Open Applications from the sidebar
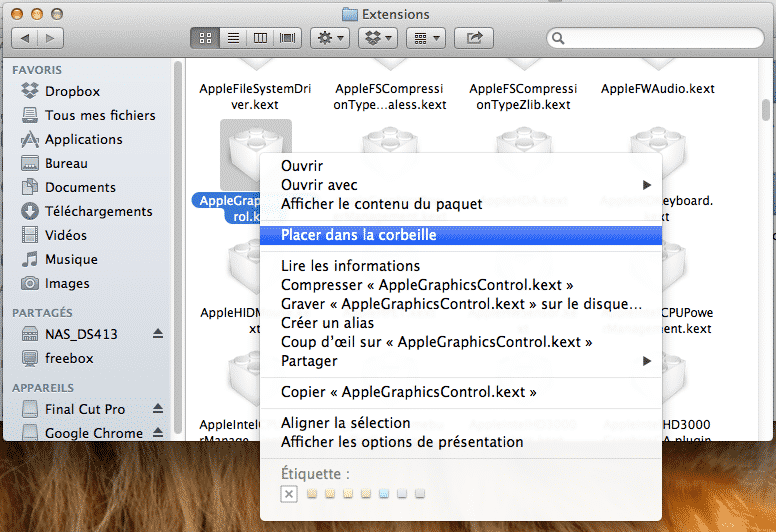The height and width of the screenshot is (532, 776). pos(71,140)
